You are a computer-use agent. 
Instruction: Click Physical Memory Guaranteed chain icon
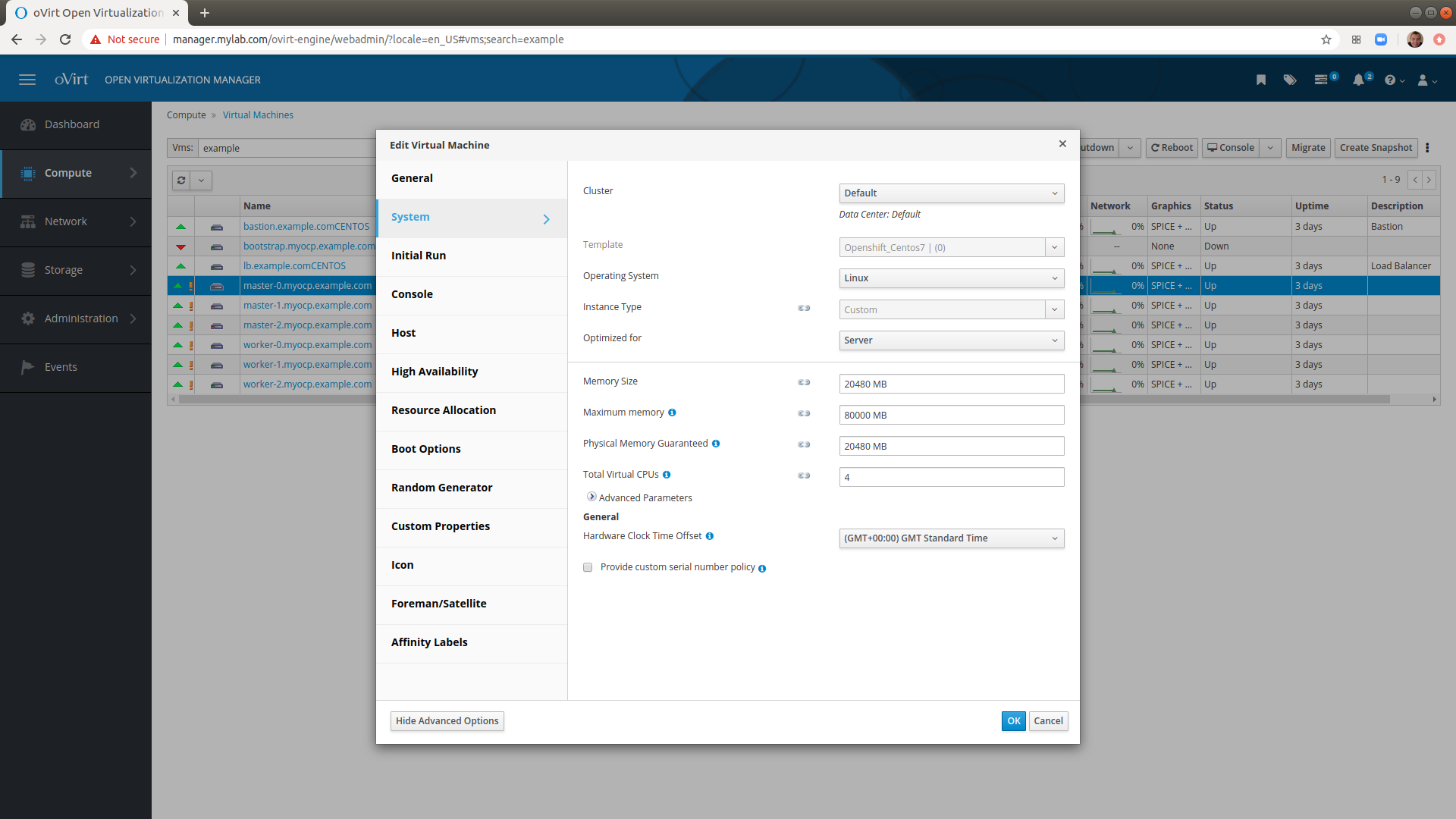tap(804, 444)
